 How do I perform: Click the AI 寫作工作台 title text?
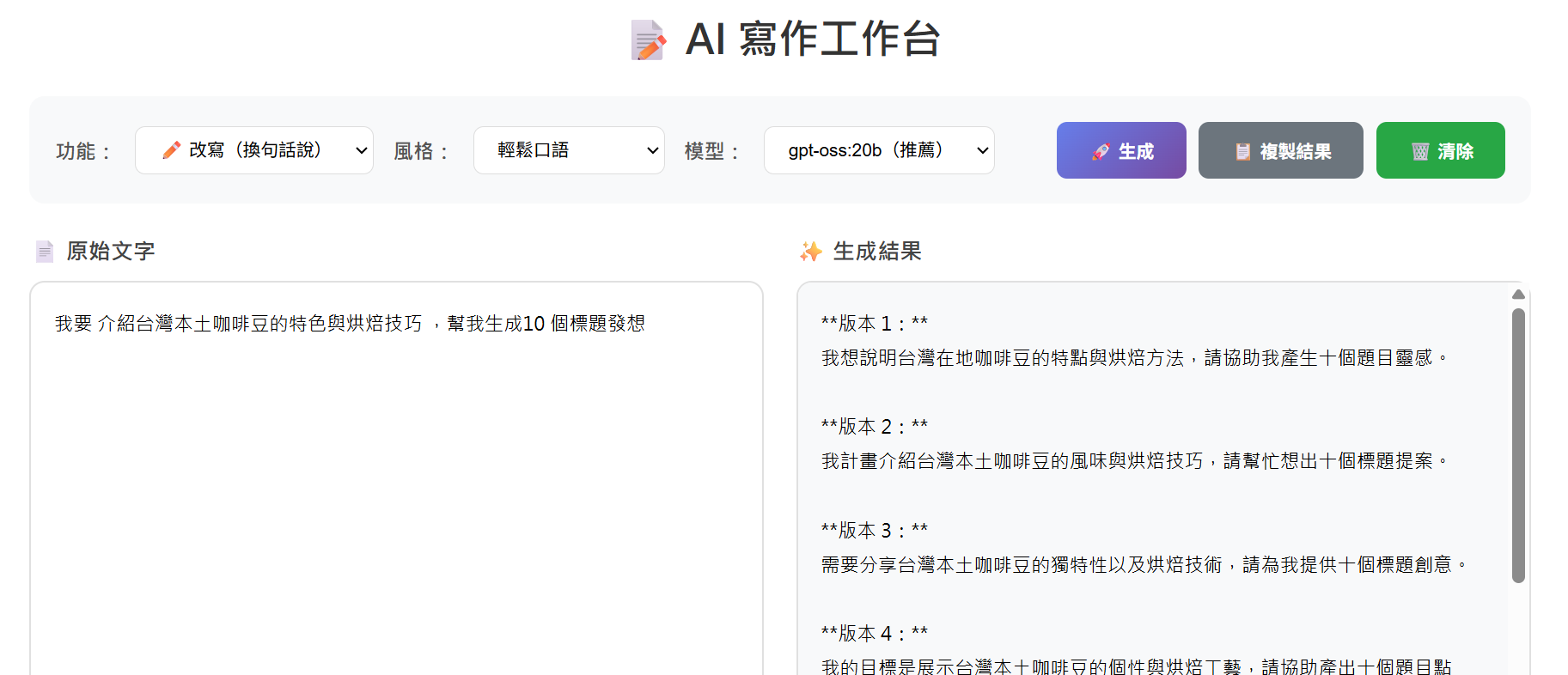tap(813, 40)
